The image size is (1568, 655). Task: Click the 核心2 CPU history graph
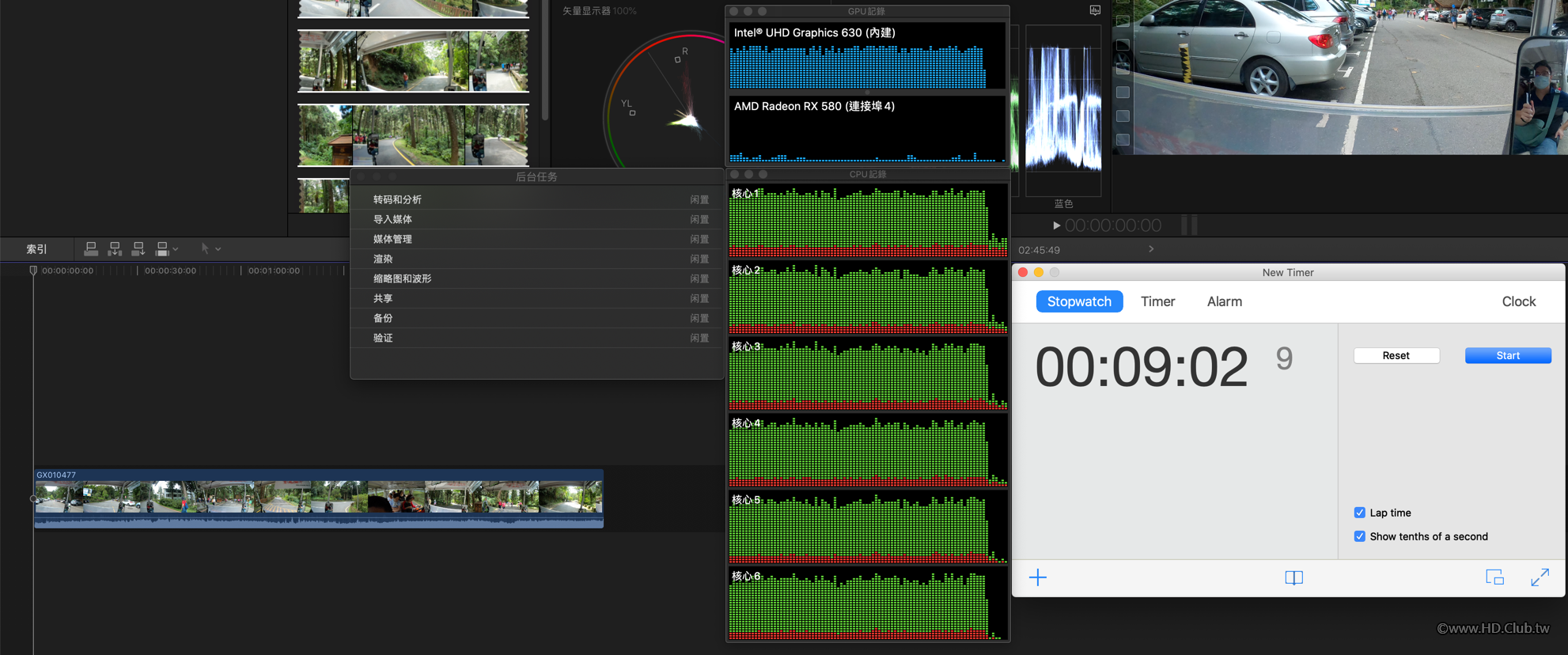[868, 297]
